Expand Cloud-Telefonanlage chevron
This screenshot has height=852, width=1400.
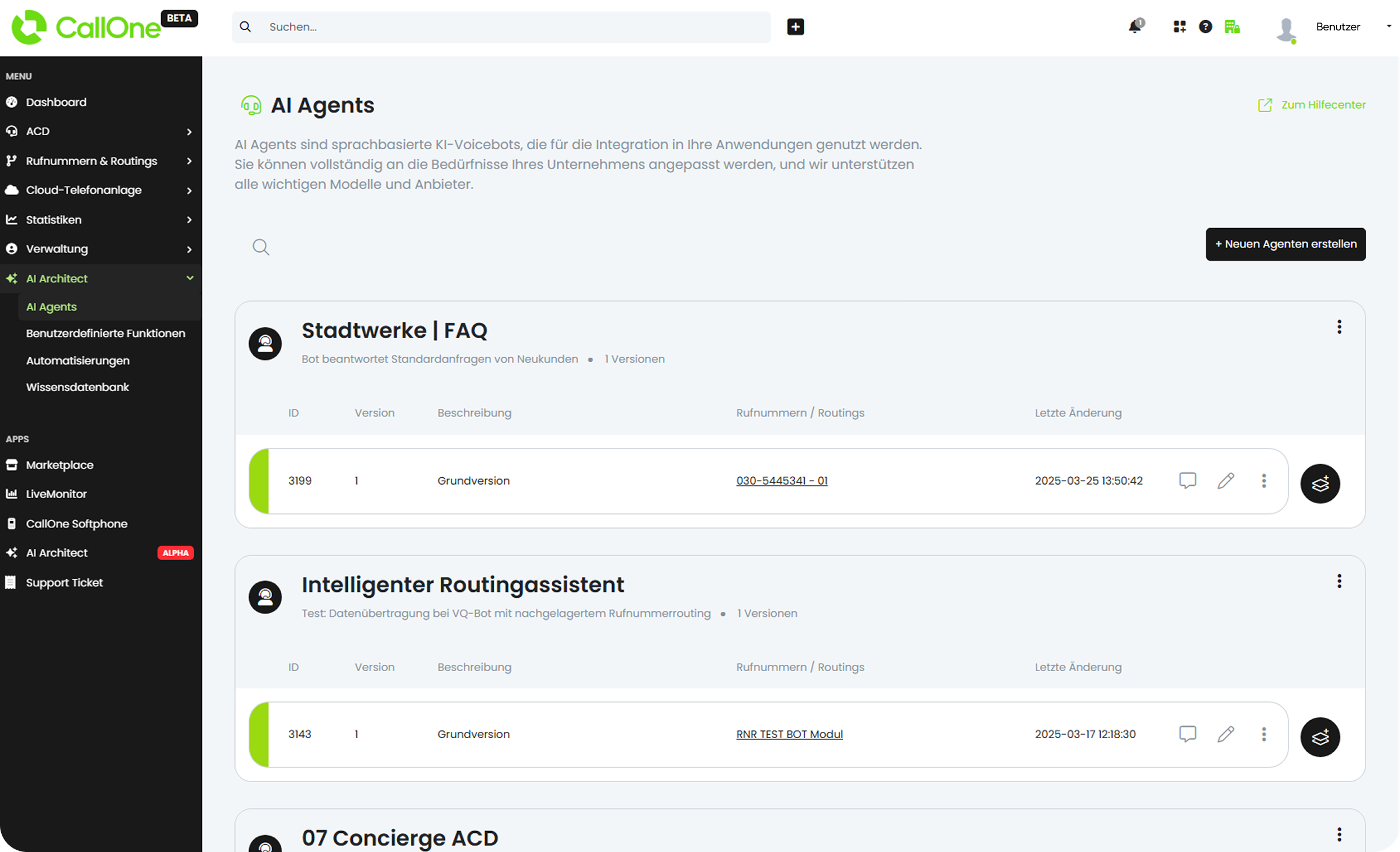click(189, 190)
